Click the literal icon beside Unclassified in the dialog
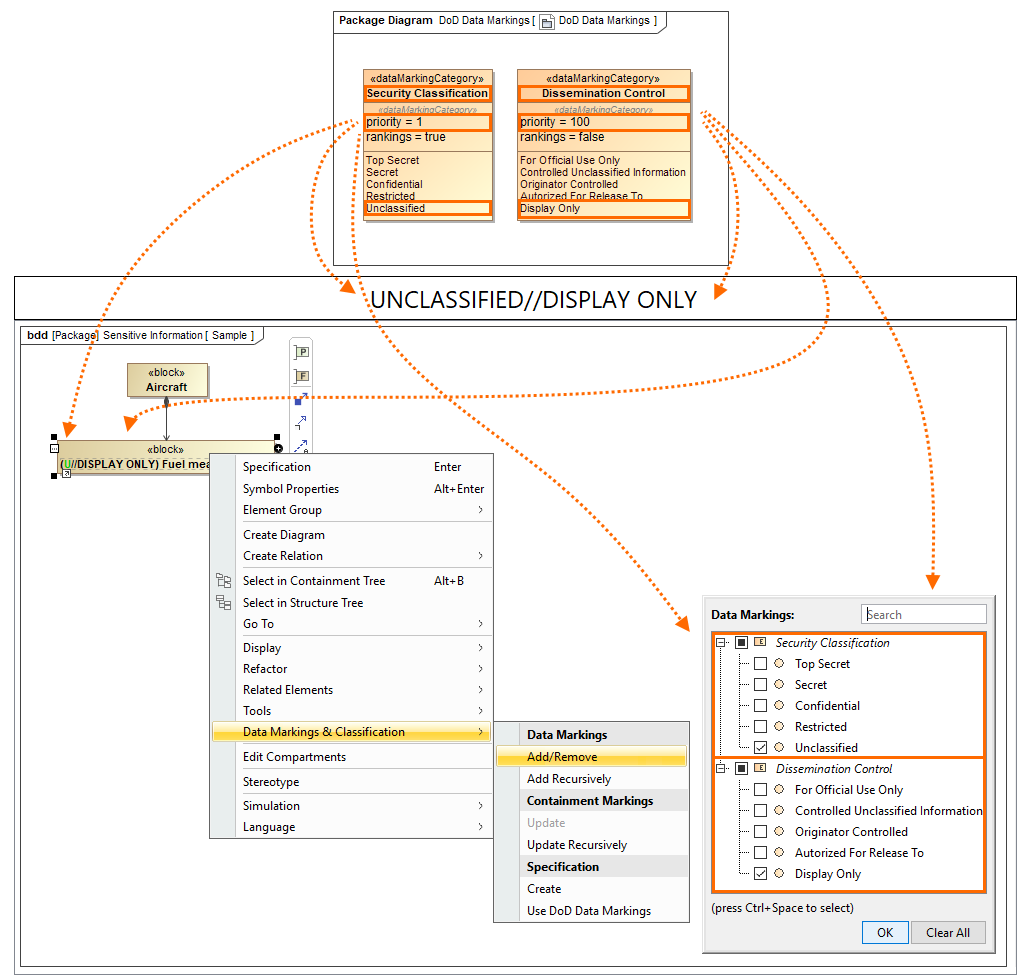Image resolution: width=1031 pixels, height=979 pixels. [779, 747]
